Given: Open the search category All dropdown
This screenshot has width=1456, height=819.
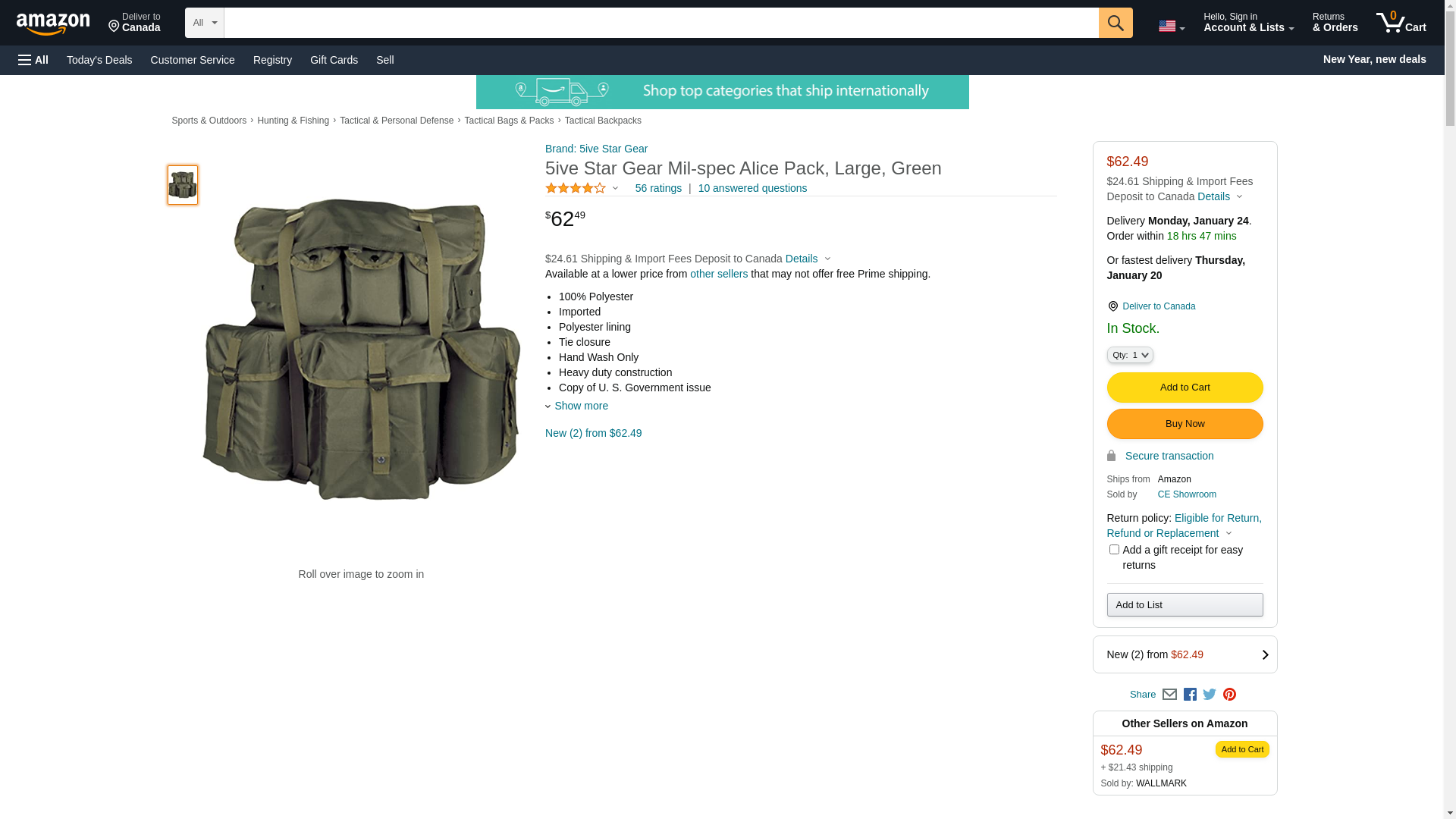Looking at the screenshot, I should tap(205, 23).
